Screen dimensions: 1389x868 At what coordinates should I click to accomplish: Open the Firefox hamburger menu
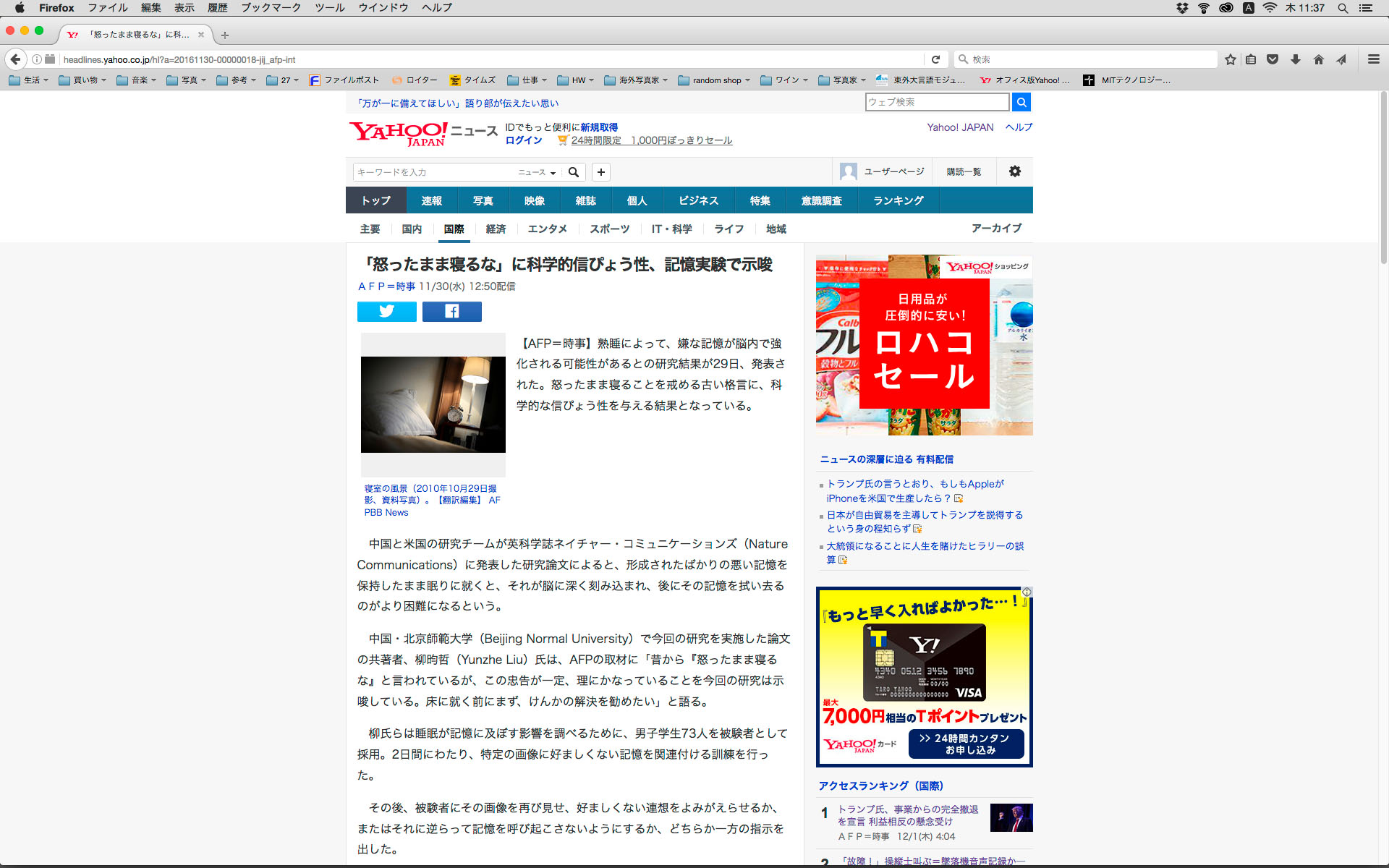tap(1373, 59)
